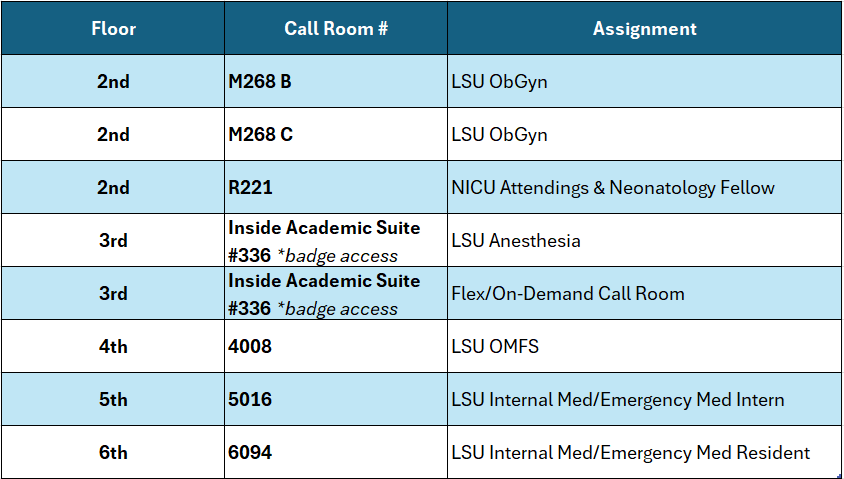This screenshot has width=844, height=479.
Task: Select room 4008 cell
Action: tap(250, 347)
